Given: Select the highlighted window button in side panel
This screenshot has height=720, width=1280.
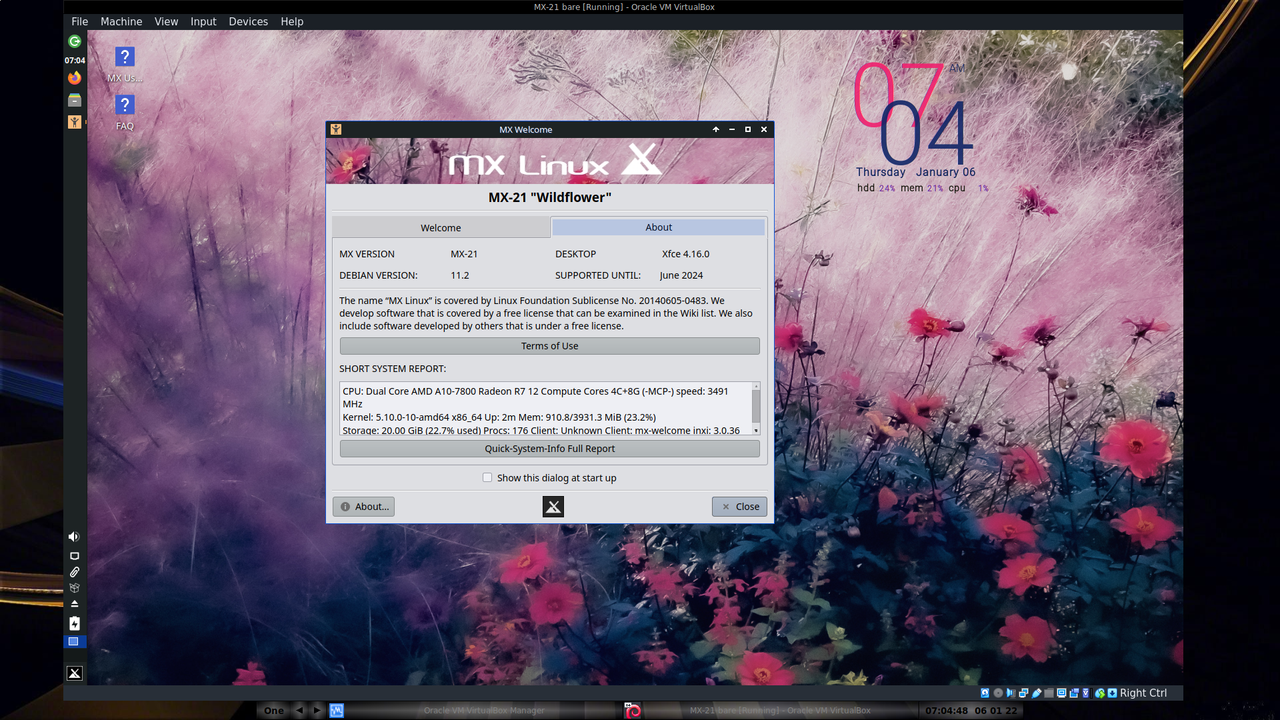Looking at the screenshot, I should [74, 641].
